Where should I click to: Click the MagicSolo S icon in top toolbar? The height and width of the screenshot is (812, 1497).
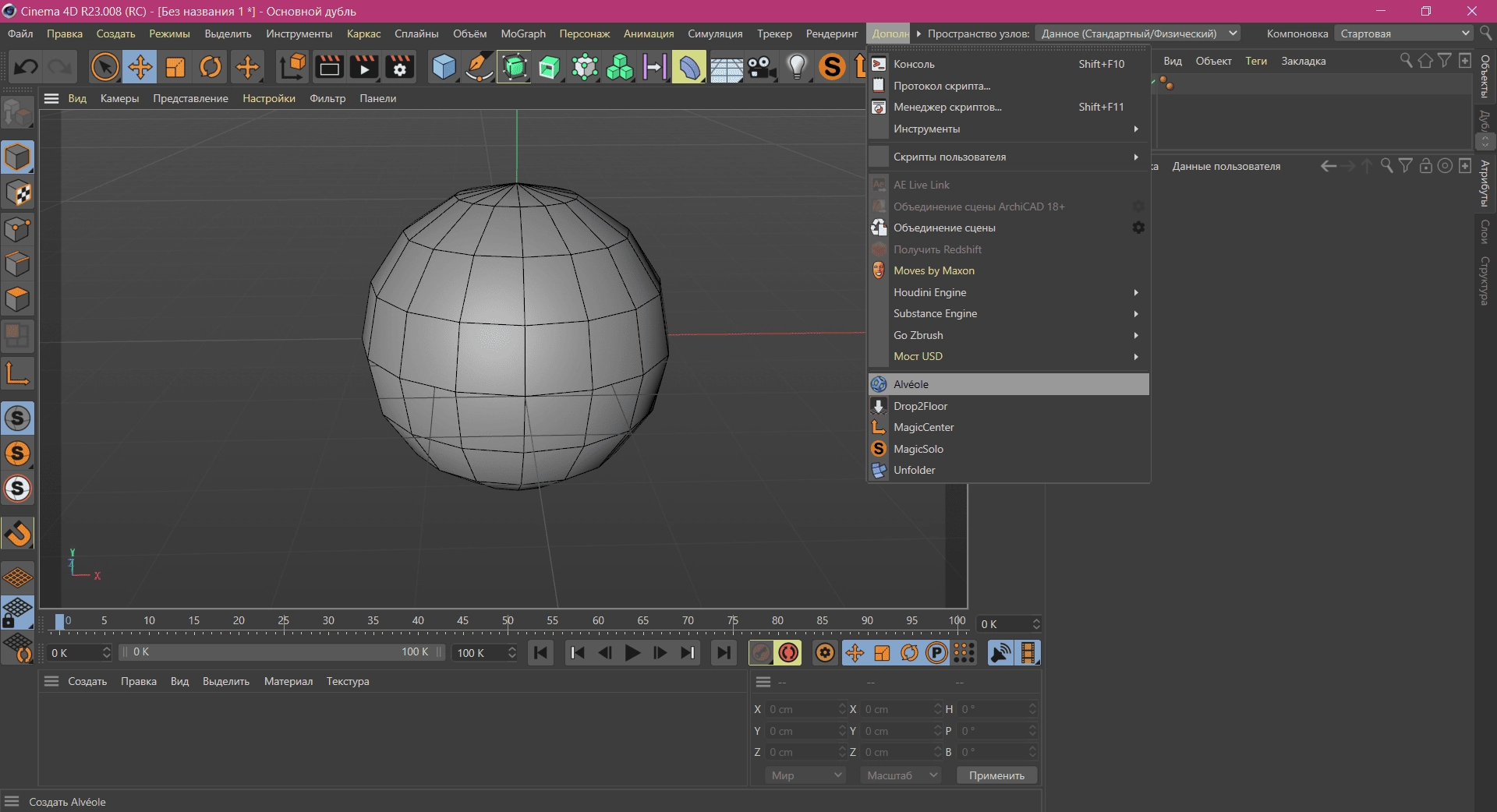[832, 67]
